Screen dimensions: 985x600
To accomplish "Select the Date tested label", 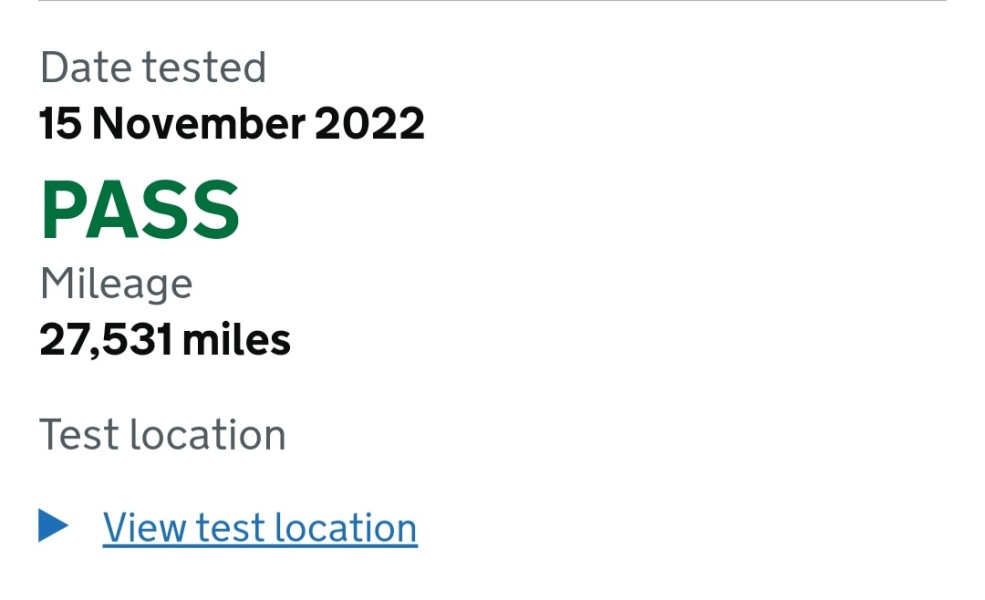I will (153, 68).
